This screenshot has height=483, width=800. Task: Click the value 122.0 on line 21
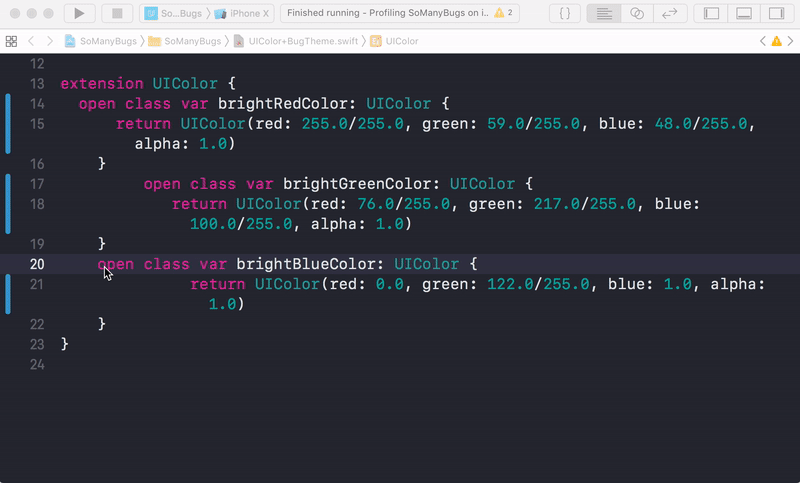click(510, 284)
